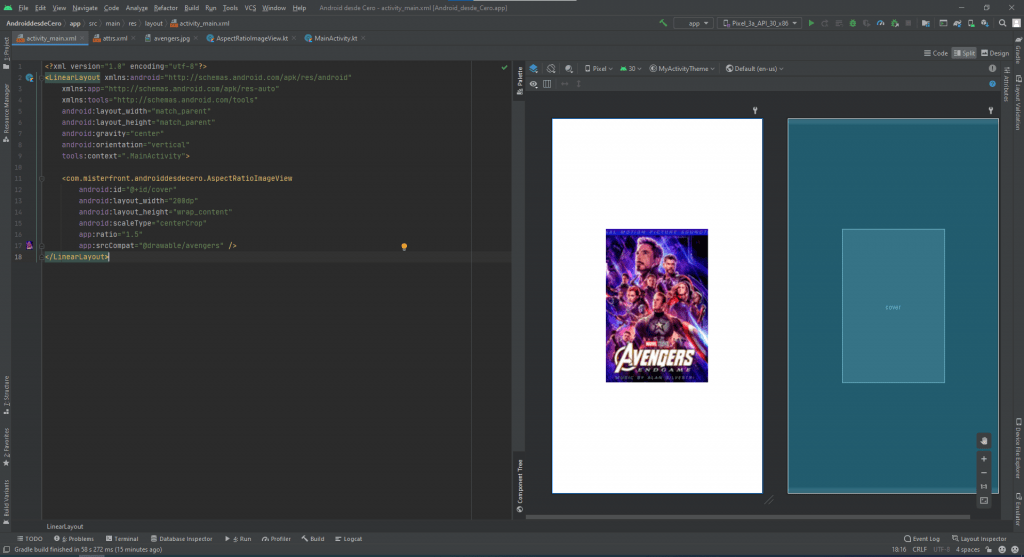The image size is (1024, 557).
Task: Open the AVD Manager icon
Action: point(971,24)
